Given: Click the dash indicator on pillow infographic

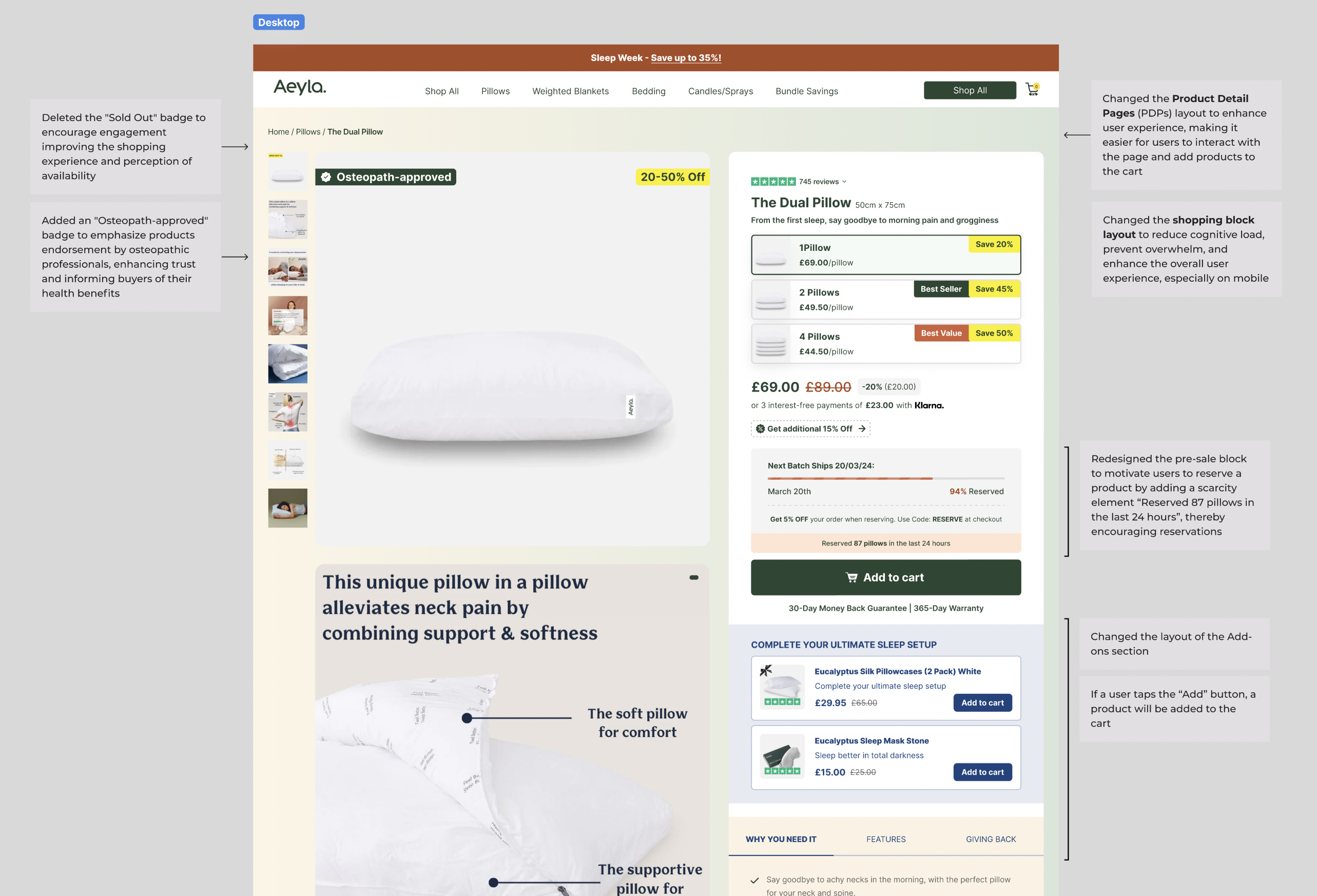Looking at the screenshot, I should click(x=693, y=577).
